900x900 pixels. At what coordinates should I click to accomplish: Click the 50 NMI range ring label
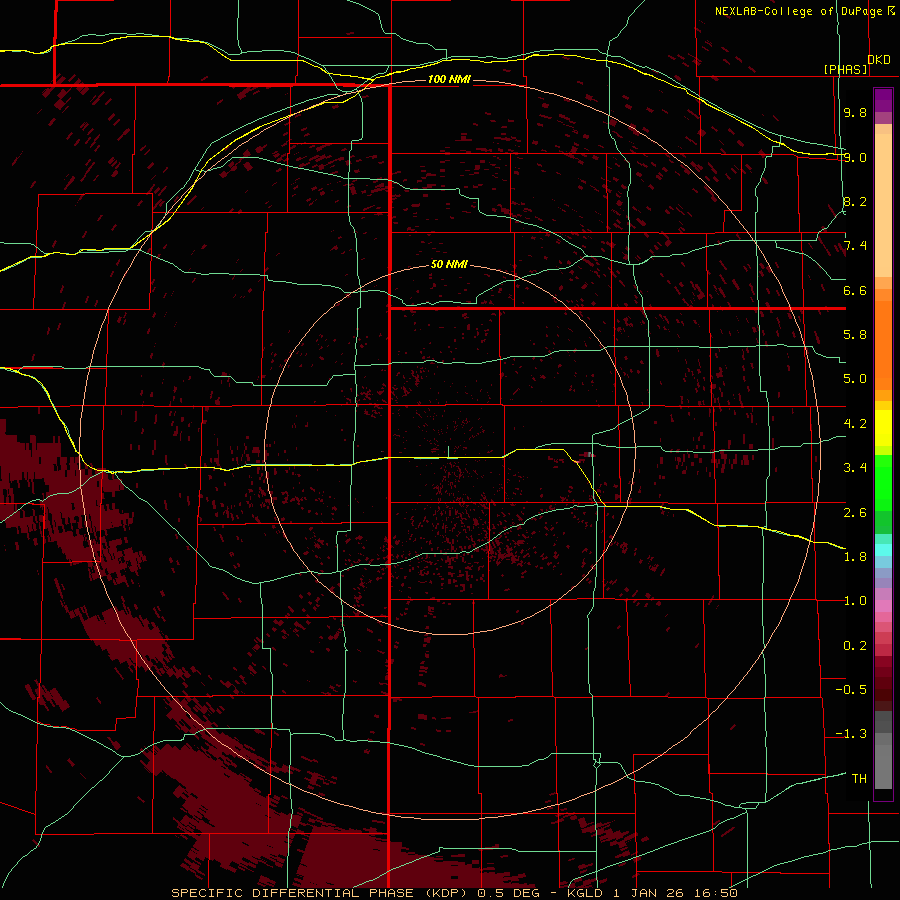(449, 265)
